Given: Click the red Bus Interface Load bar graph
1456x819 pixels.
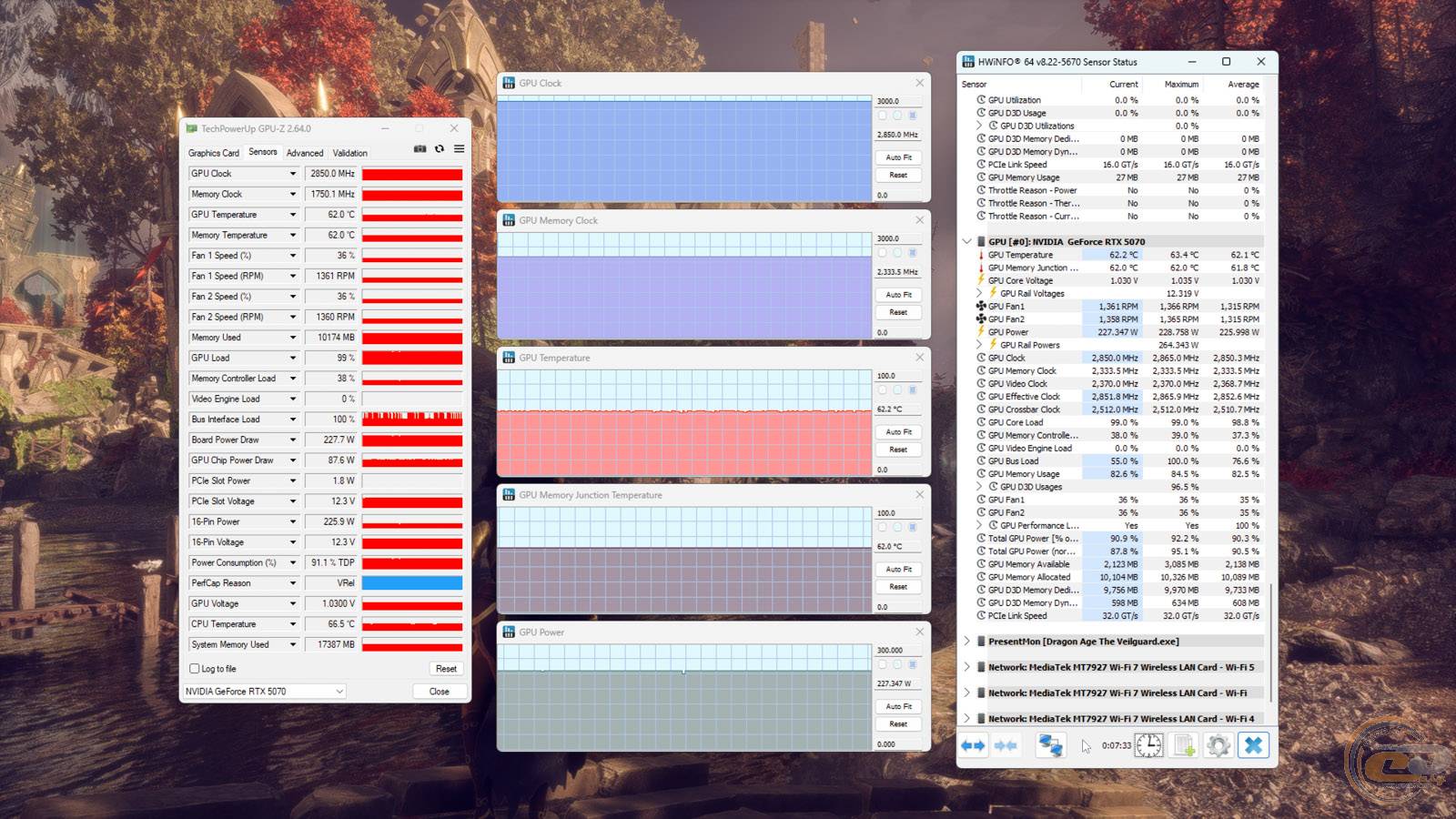Looking at the screenshot, I should click(x=412, y=420).
